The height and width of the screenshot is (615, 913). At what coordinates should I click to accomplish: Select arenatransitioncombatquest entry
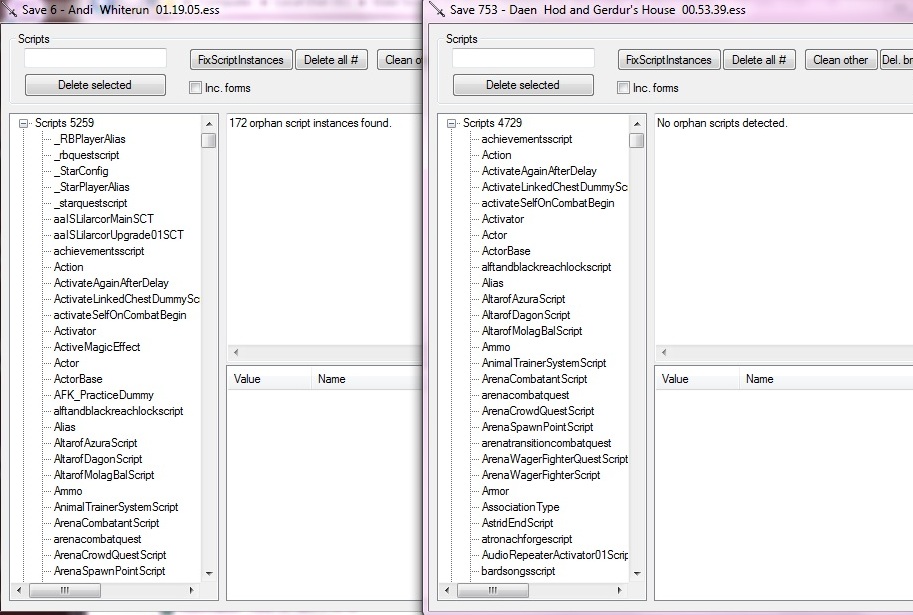(547, 443)
